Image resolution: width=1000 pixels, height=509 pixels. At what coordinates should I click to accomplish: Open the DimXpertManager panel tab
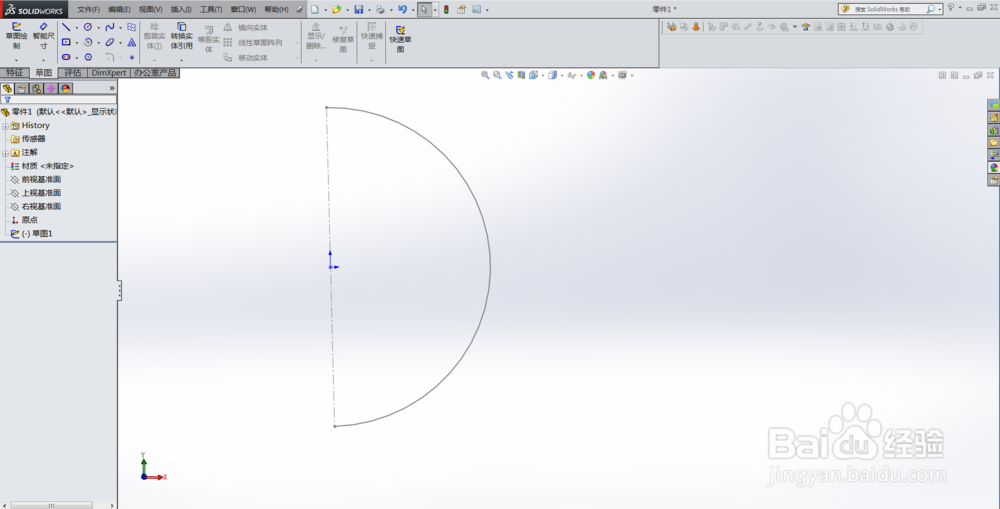51,88
